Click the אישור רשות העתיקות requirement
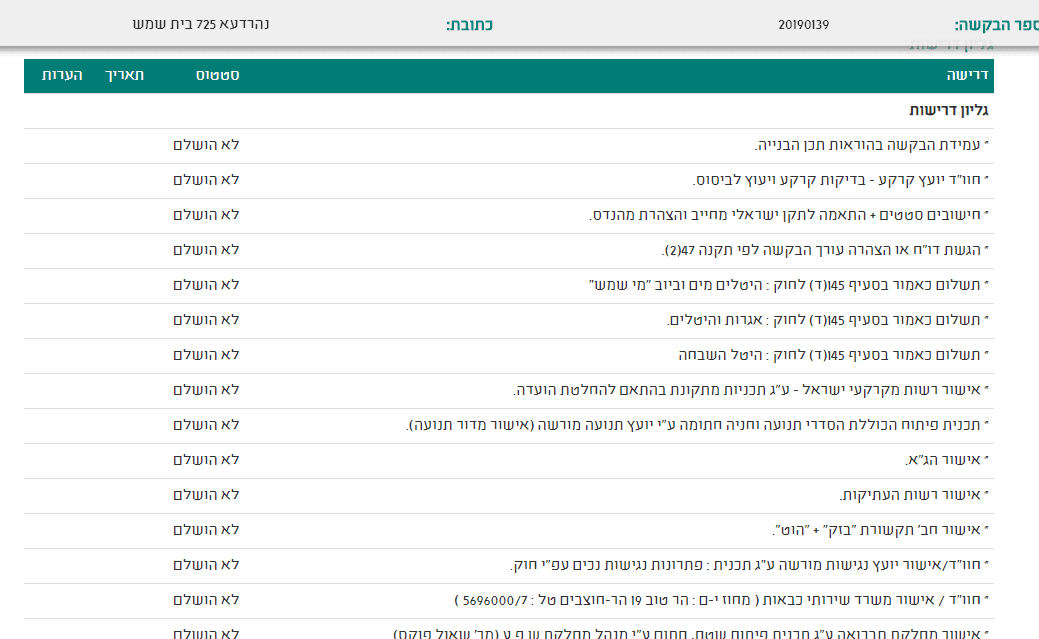This screenshot has height=639, width=1039. (913, 496)
